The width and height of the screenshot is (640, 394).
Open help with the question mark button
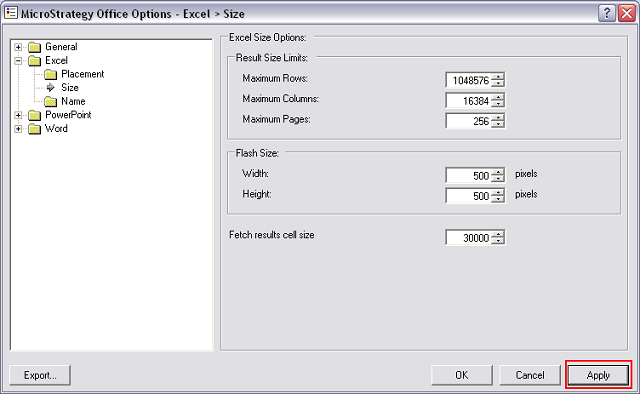pyautogui.click(x=607, y=13)
